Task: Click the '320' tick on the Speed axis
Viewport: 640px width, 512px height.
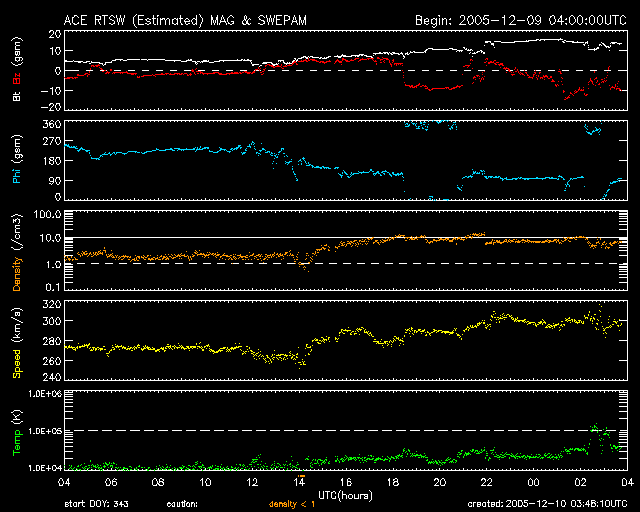Action: pyautogui.click(x=52, y=304)
